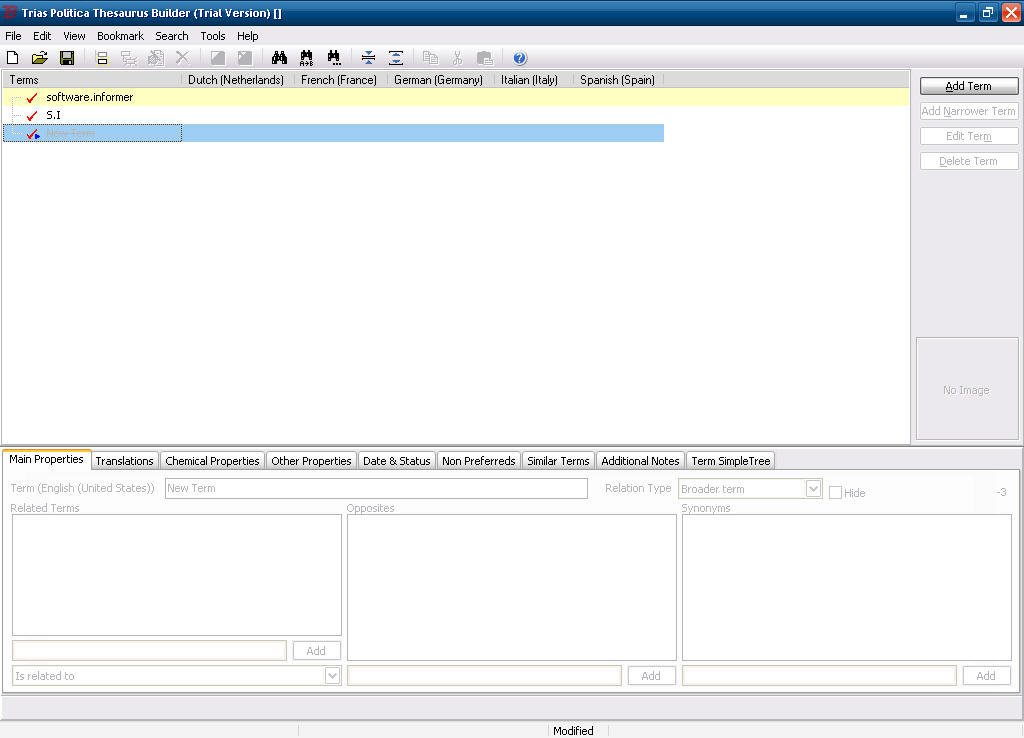This screenshot has width=1024, height=738.
Task: Open an existing thesaurus file
Action: (40, 57)
